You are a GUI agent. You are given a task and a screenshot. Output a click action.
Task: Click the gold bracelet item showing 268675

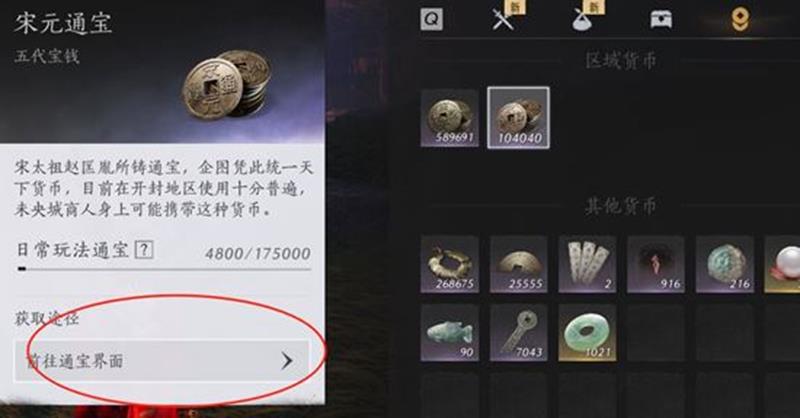[449, 264]
